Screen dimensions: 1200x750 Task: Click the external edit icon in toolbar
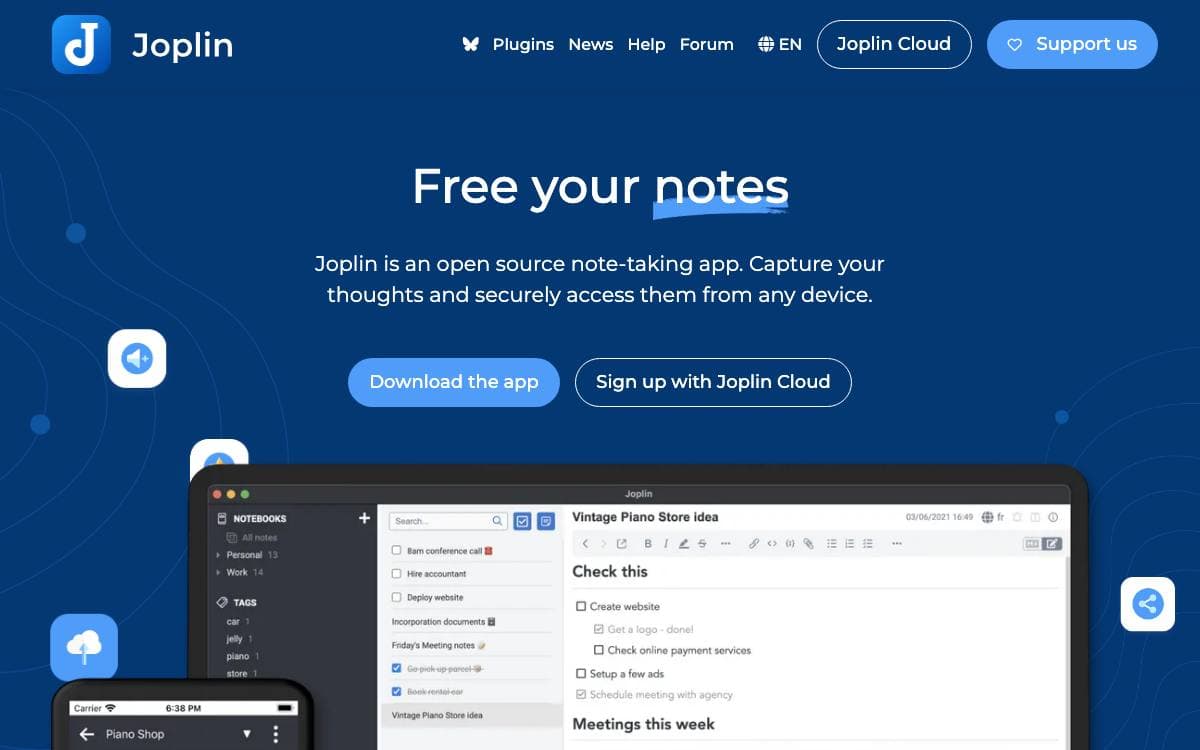pyautogui.click(x=621, y=543)
